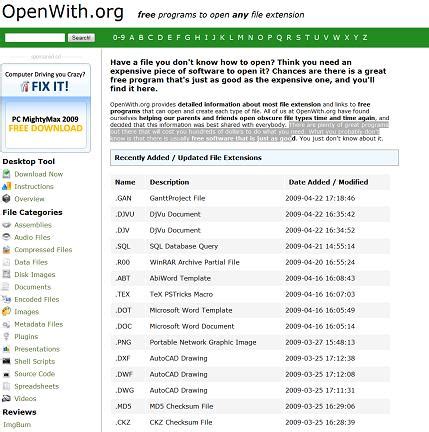Click the MD5 Checksum File description

point(181,406)
